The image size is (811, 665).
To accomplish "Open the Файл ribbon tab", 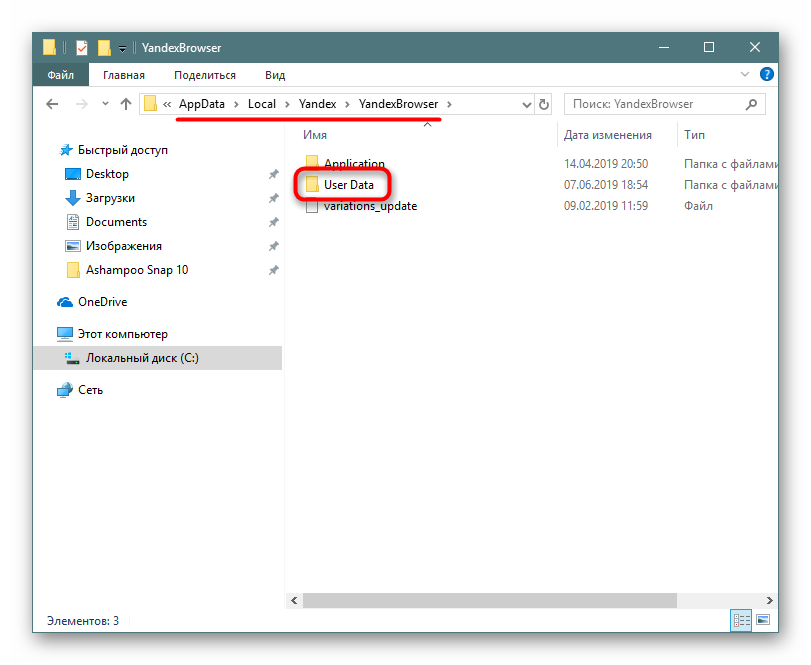I will point(61,75).
